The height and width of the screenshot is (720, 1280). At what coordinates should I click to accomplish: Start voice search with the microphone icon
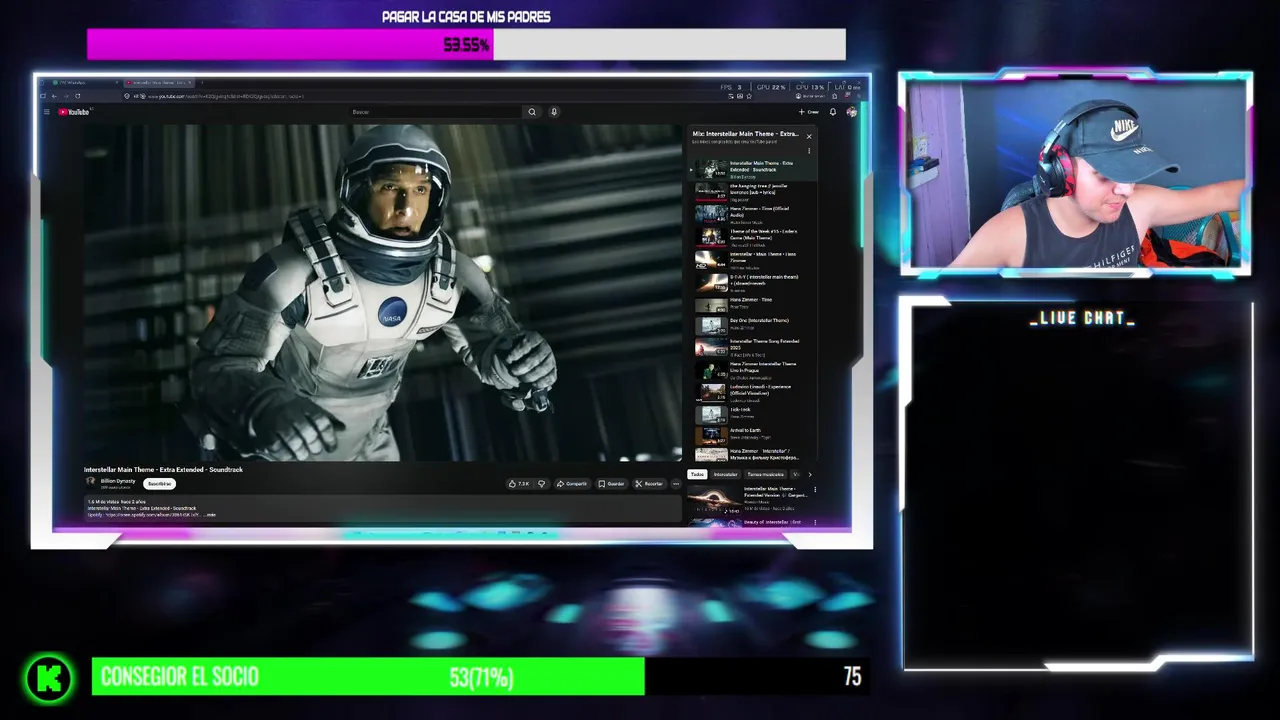[x=554, y=112]
